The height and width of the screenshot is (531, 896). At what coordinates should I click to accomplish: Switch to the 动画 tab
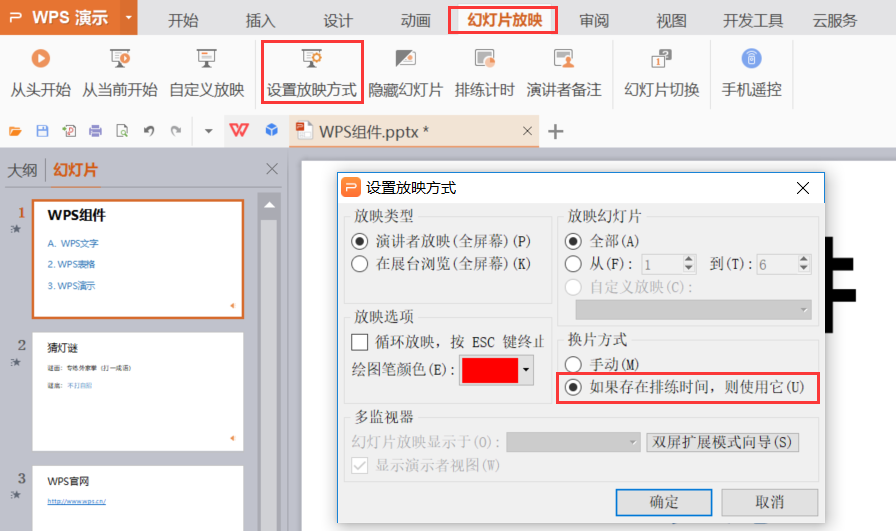(415, 21)
